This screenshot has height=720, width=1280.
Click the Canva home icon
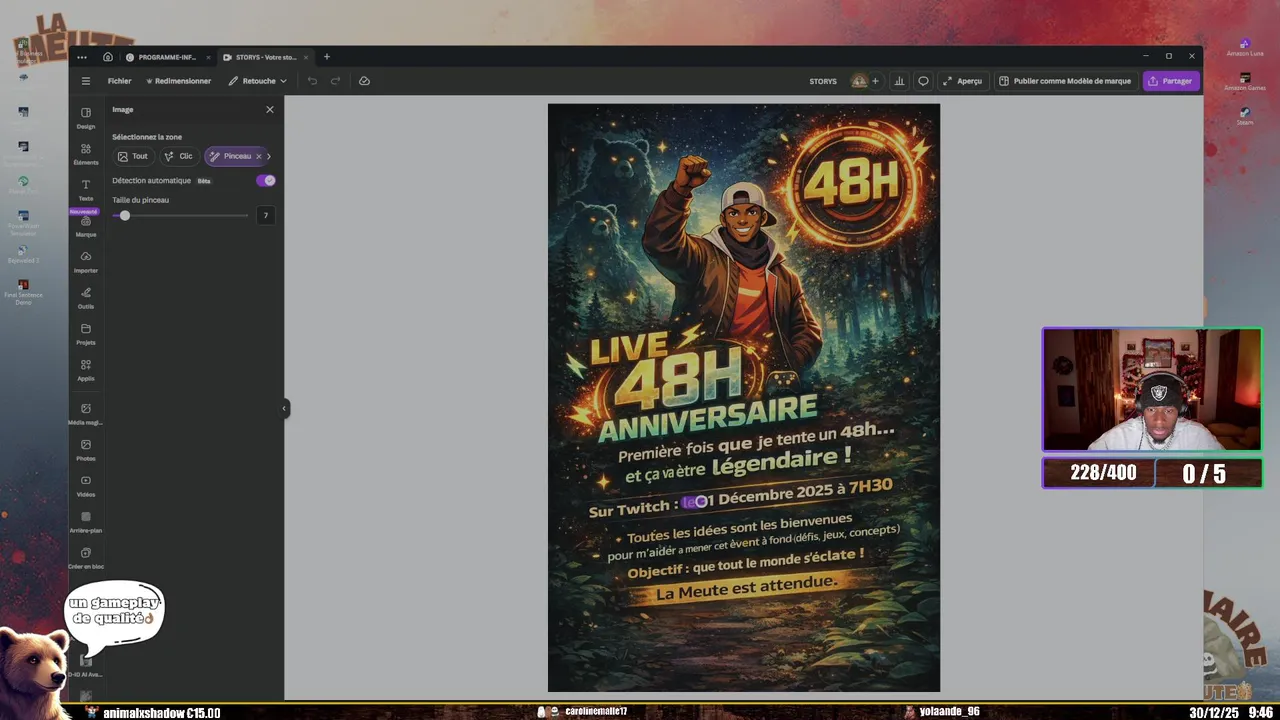tap(108, 57)
